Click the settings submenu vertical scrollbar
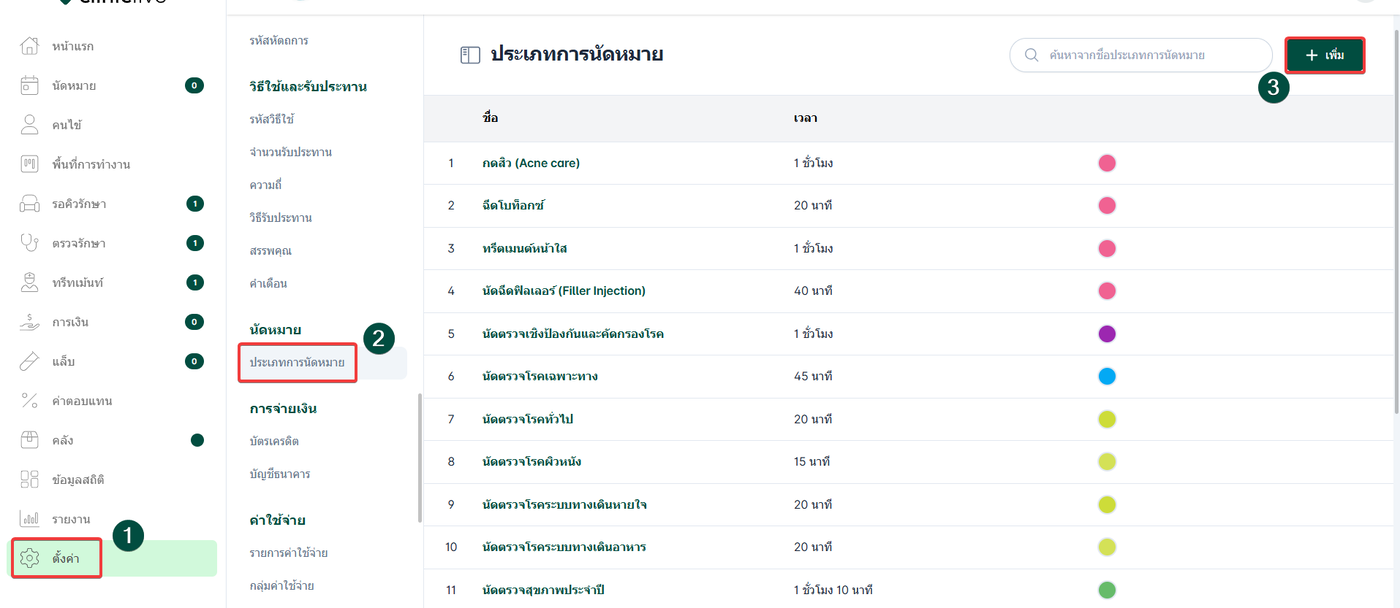 pos(419,456)
